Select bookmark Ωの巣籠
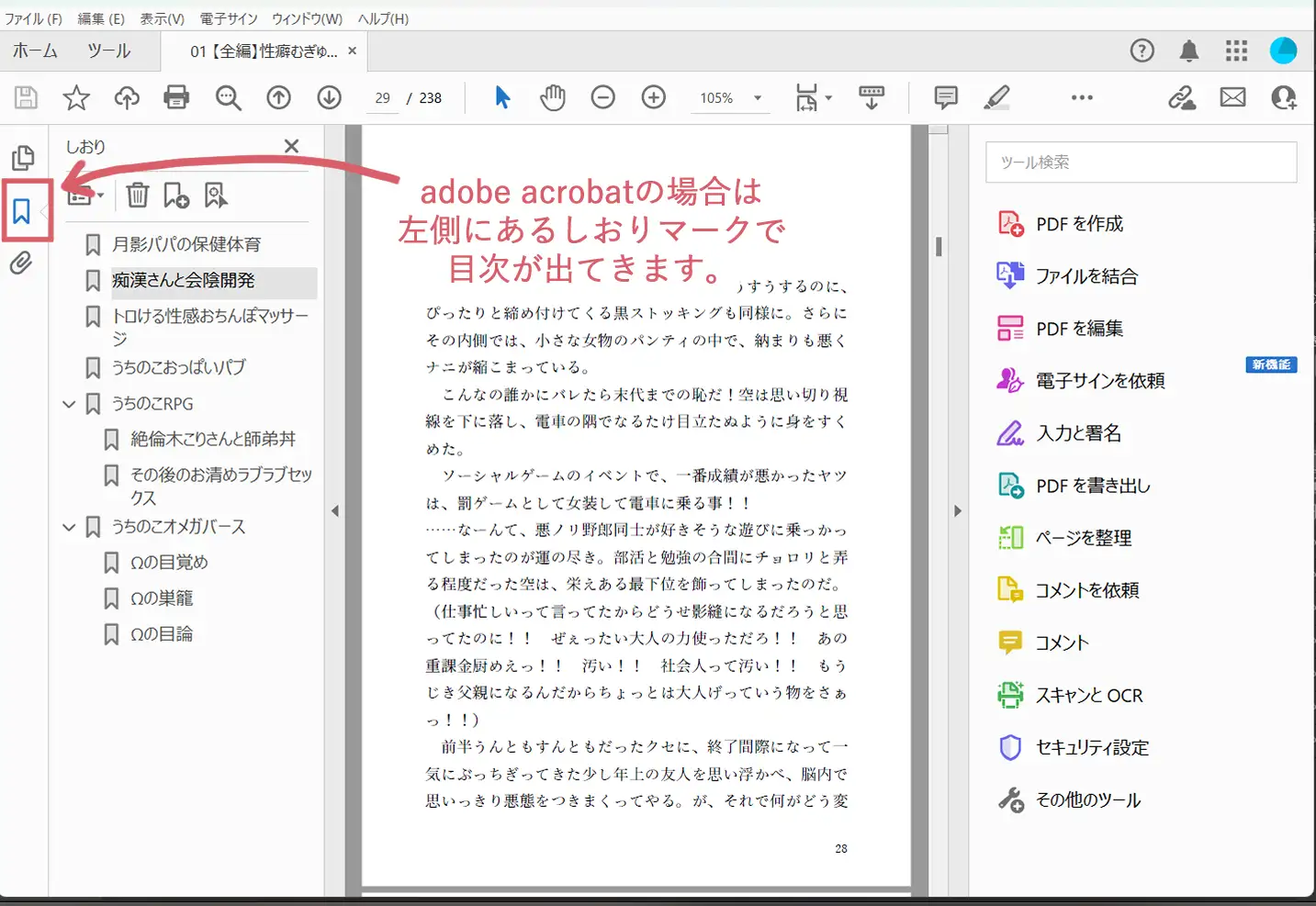The image size is (1316, 906). tap(162, 598)
